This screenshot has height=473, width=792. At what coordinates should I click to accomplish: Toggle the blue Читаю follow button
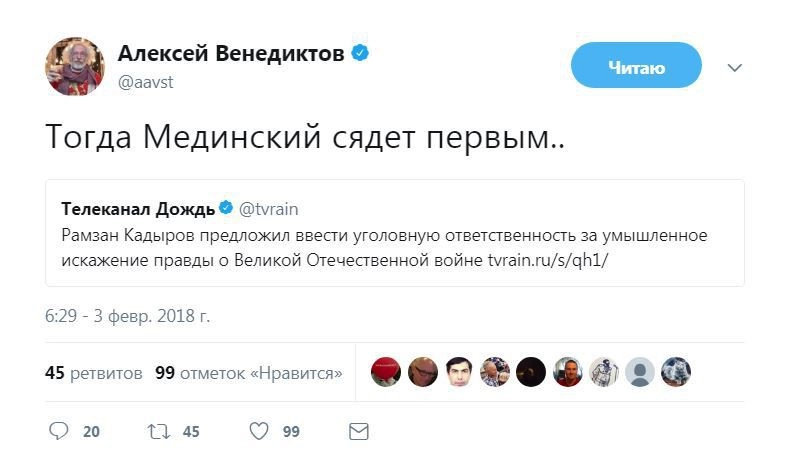[636, 67]
